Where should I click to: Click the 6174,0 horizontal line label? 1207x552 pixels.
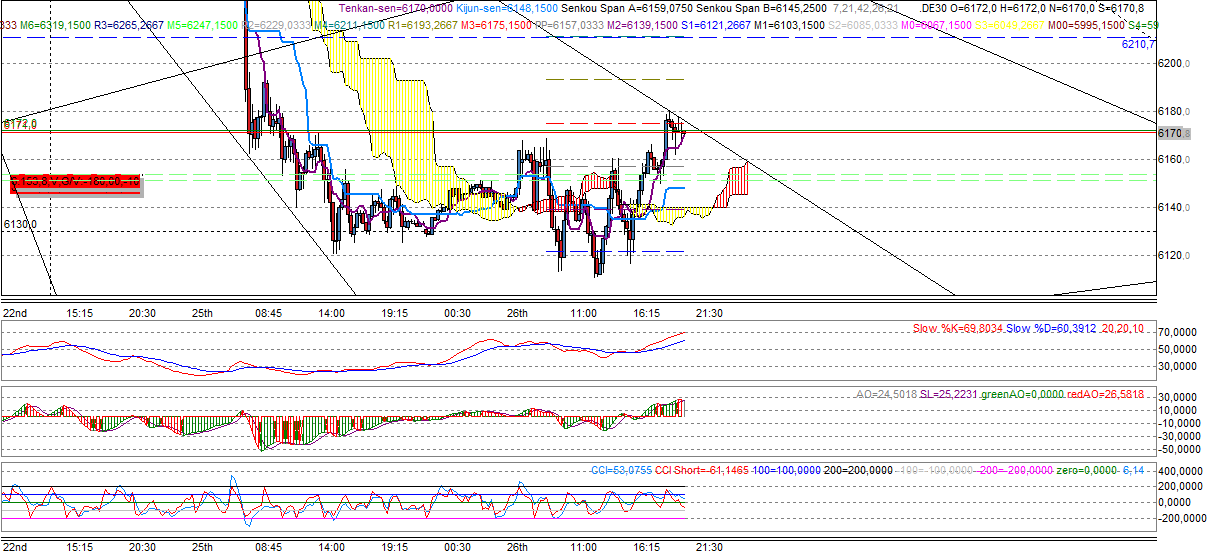click(20, 125)
